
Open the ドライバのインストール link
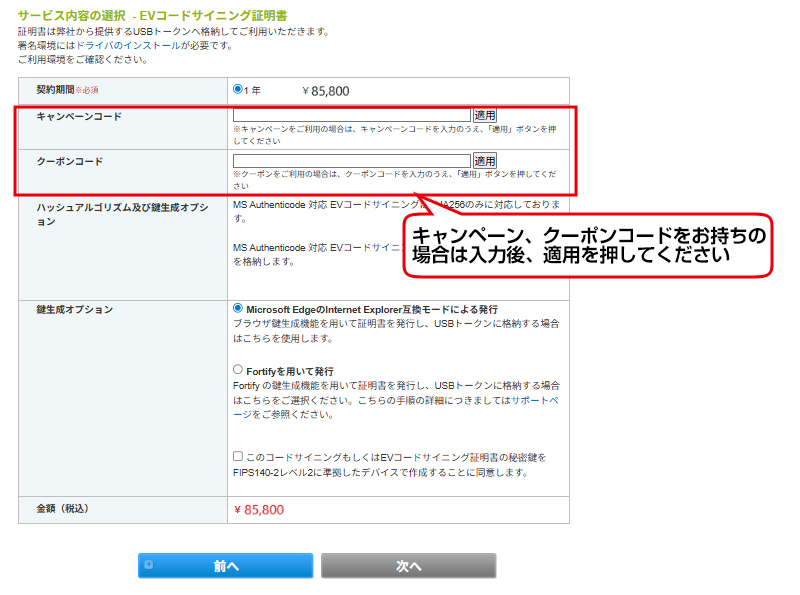(124, 46)
